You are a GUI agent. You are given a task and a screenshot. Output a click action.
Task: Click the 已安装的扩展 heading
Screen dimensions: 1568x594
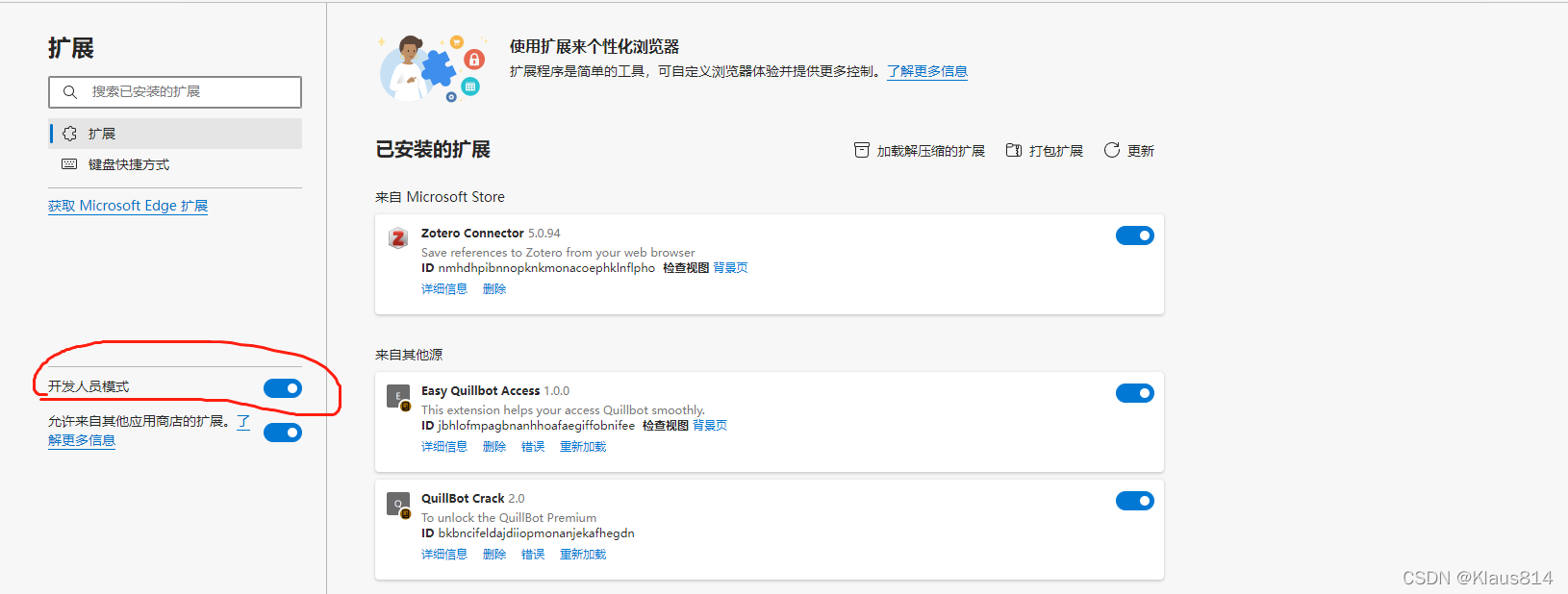click(433, 150)
